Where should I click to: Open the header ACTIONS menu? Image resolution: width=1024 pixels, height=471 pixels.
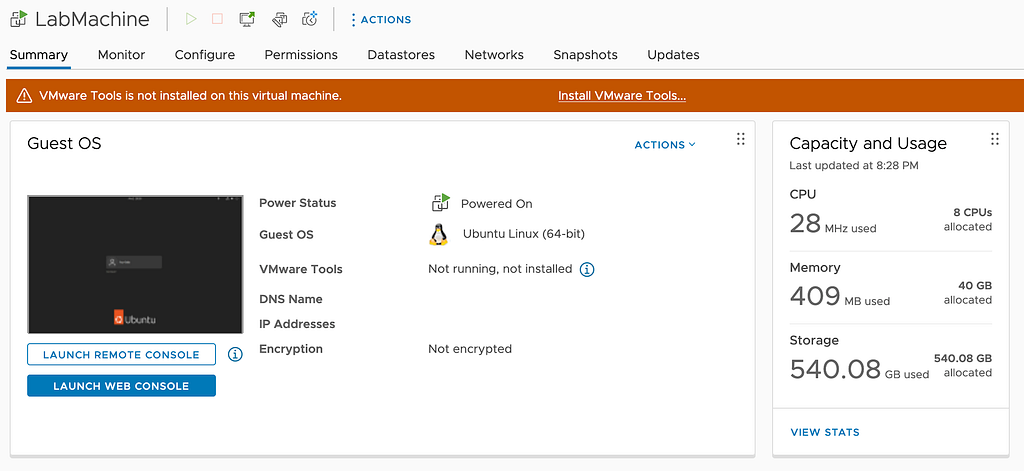(x=381, y=20)
